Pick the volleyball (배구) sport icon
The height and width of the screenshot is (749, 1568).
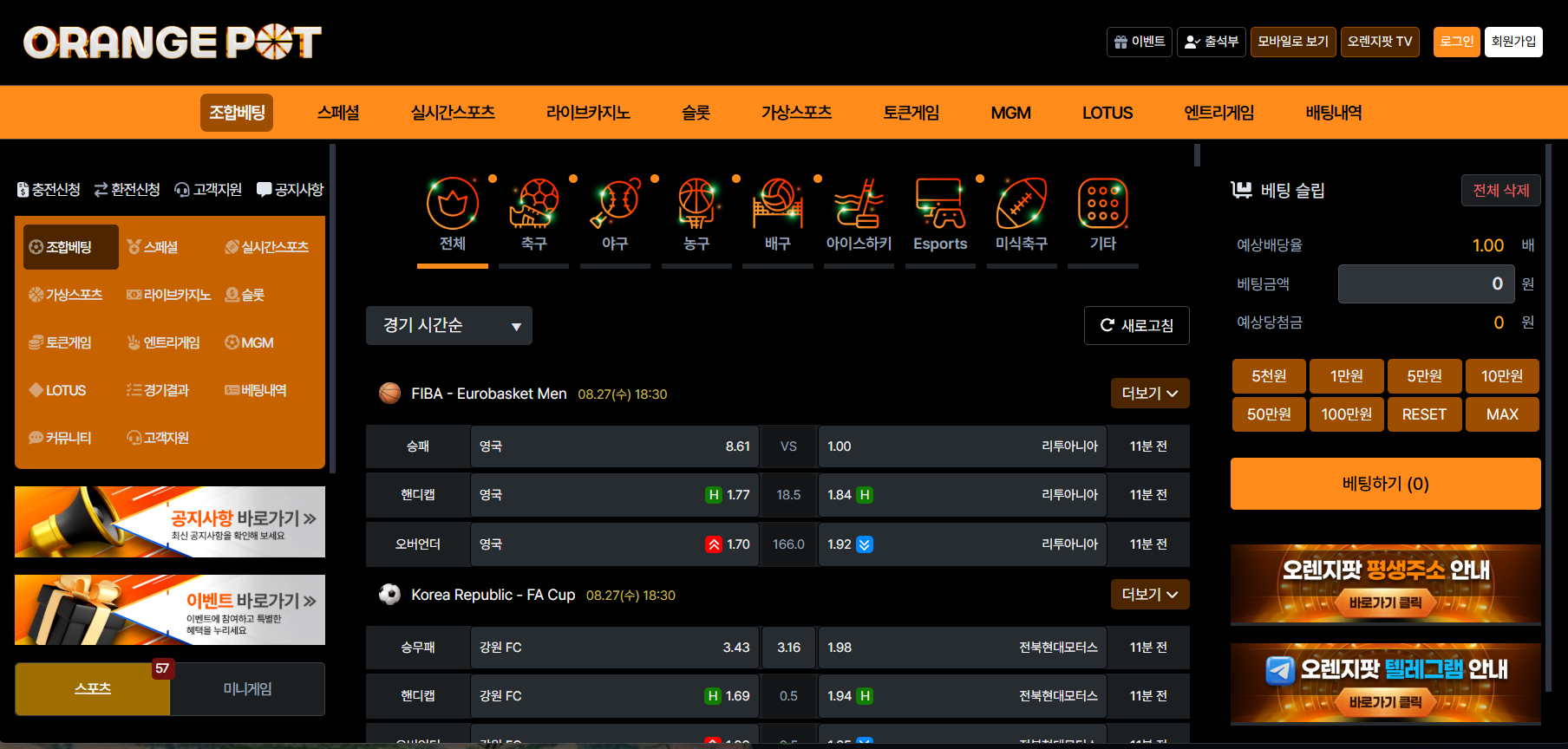coord(778,214)
